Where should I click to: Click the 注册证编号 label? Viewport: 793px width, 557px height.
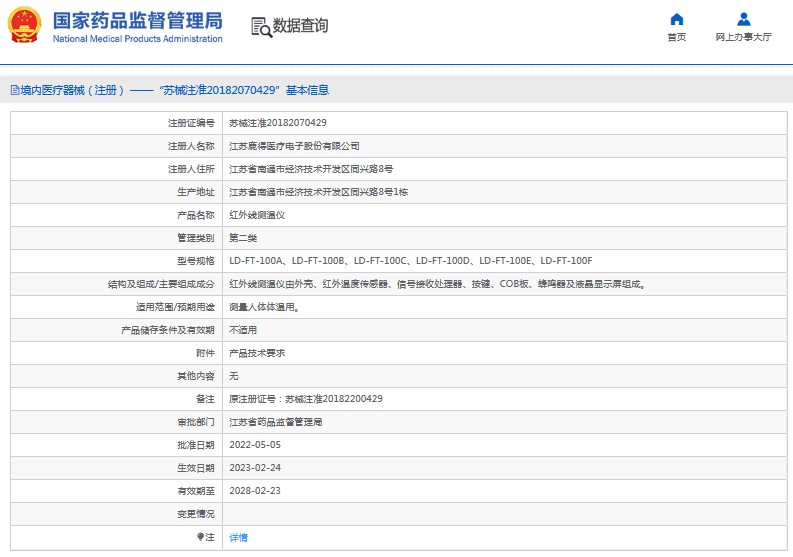pyautogui.click(x=191, y=123)
